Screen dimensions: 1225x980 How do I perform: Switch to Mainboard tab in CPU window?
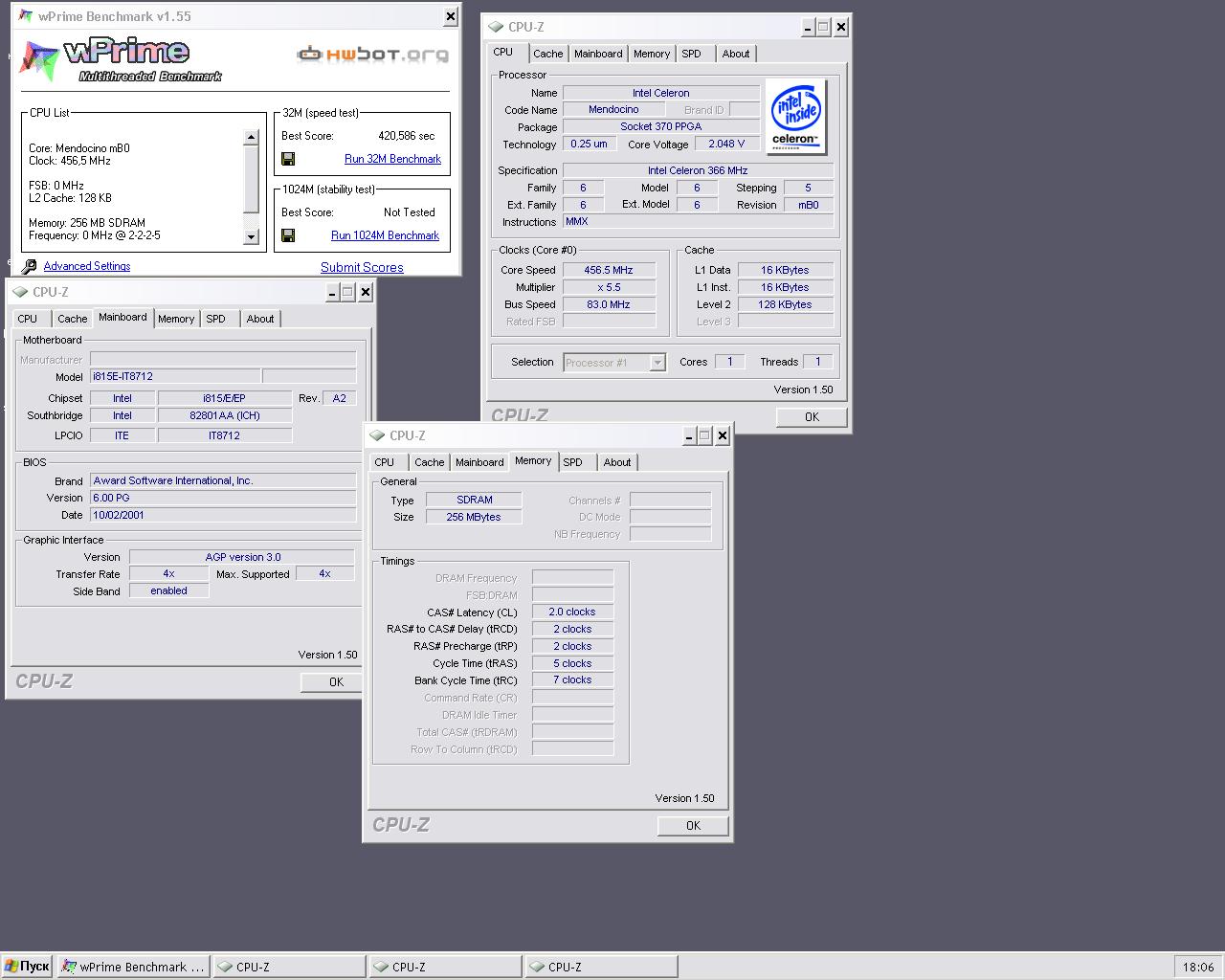[x=598, y=54]
